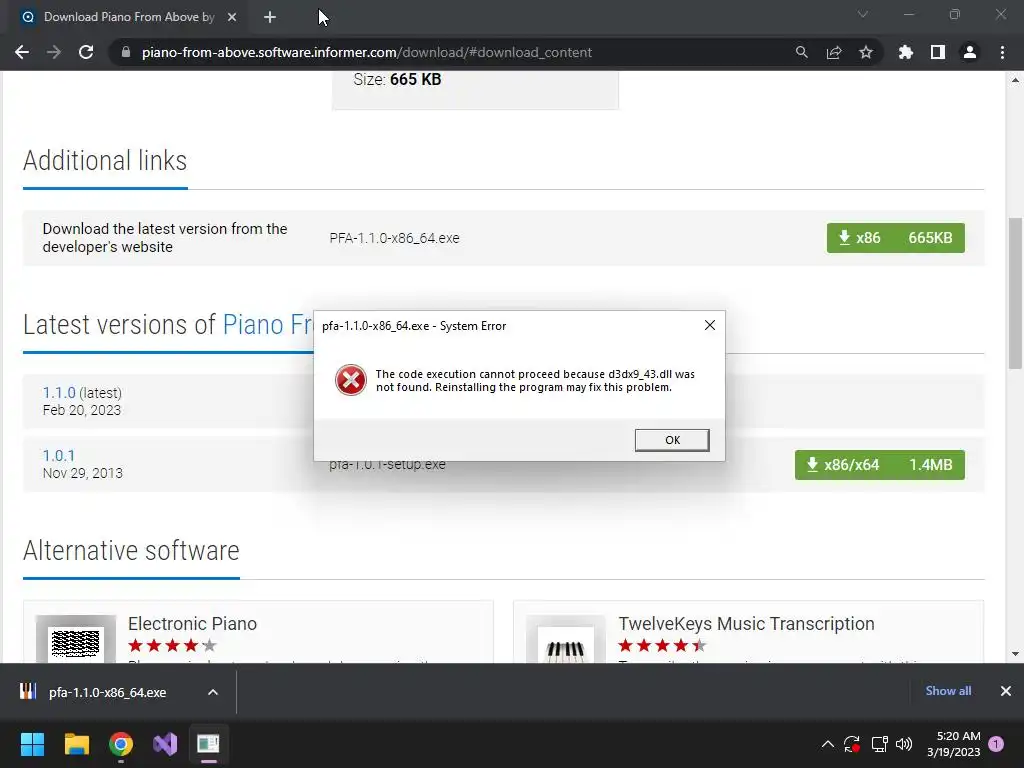This screenshot has height=768, width=1024.
Task: View site info via lock icon
Action: pos(126,52)
